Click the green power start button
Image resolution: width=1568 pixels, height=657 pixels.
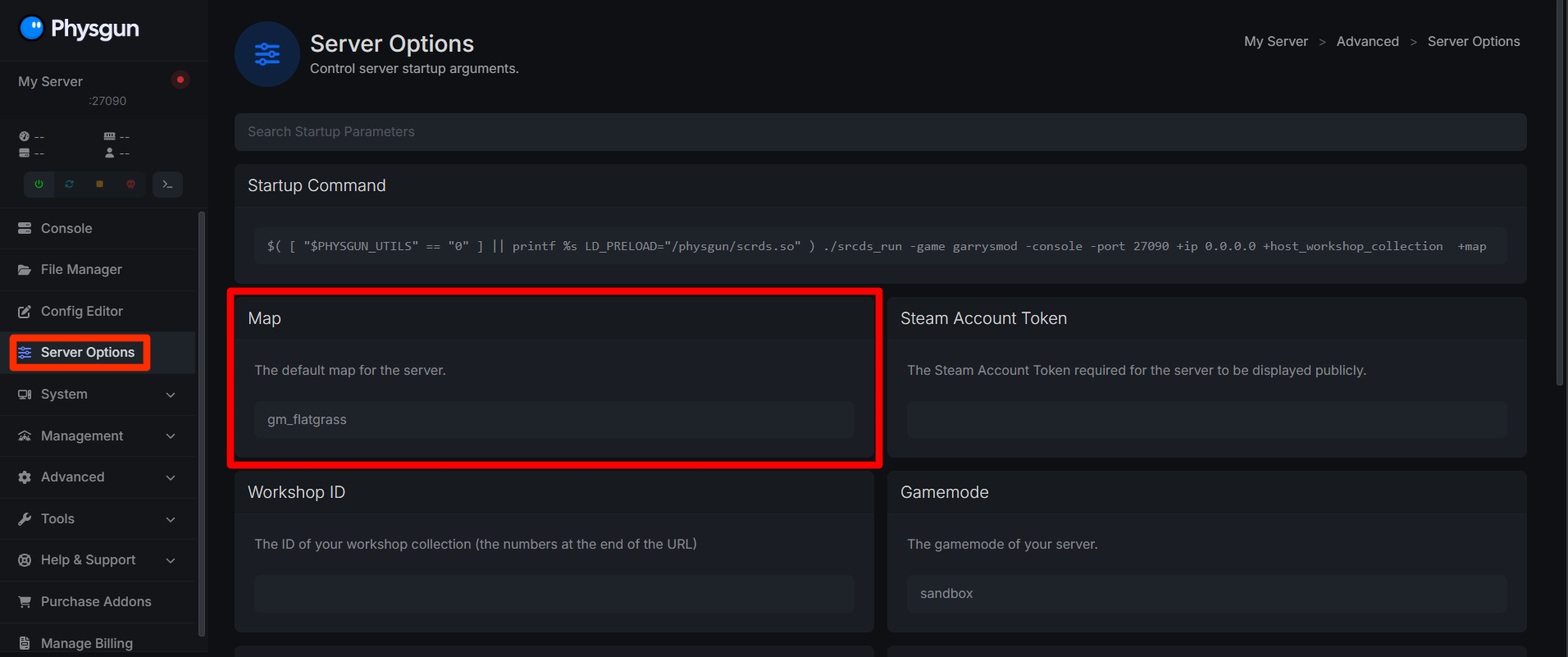pos(39,185)
